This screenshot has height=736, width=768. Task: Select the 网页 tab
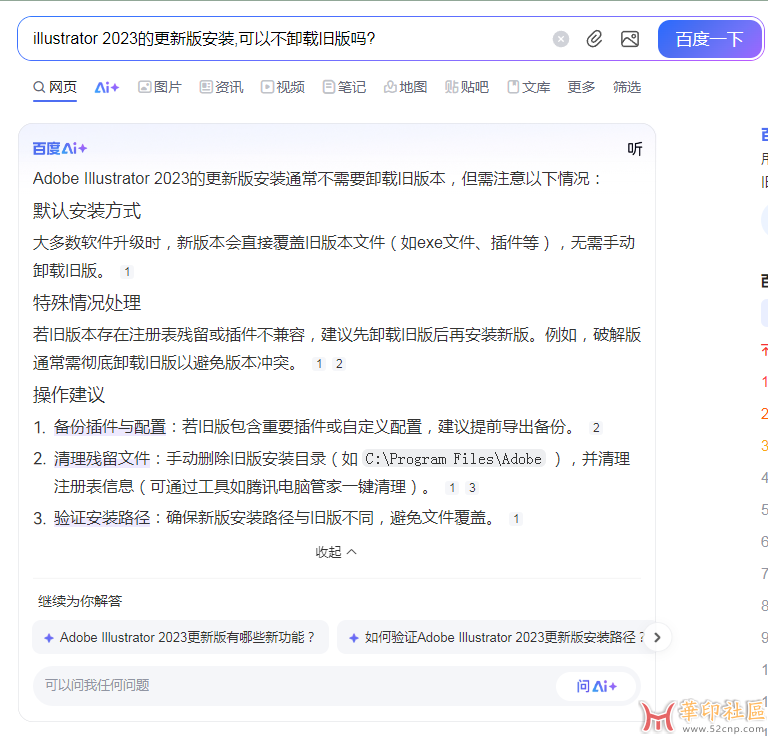tap(55, 87)
